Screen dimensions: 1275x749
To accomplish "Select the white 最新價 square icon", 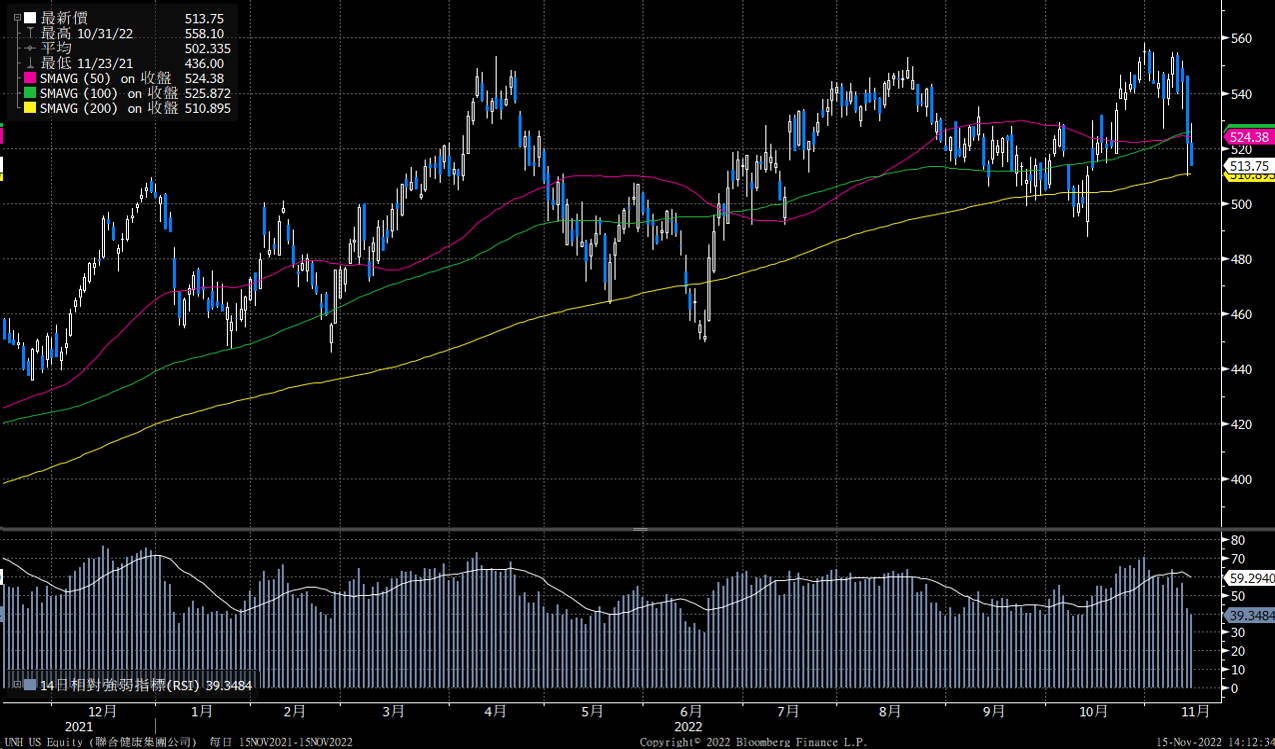I will (x=29, y=17).
